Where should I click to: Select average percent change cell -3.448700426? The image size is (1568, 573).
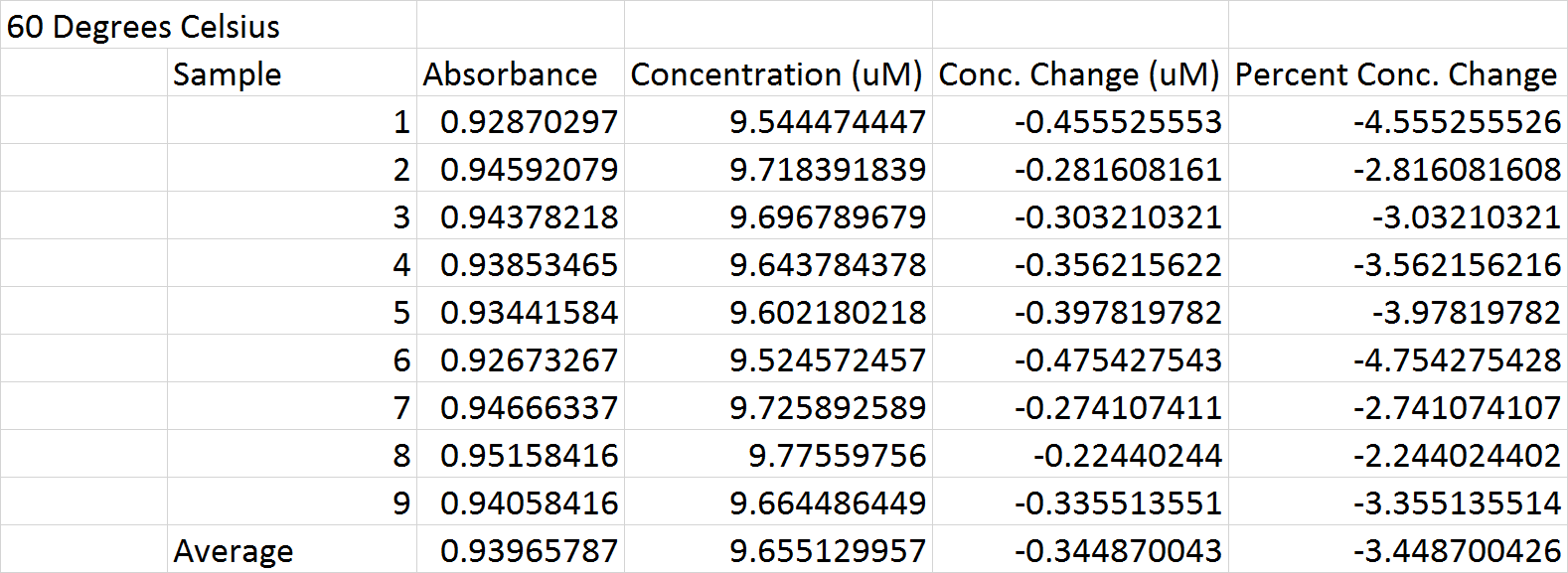point(1456,550)
